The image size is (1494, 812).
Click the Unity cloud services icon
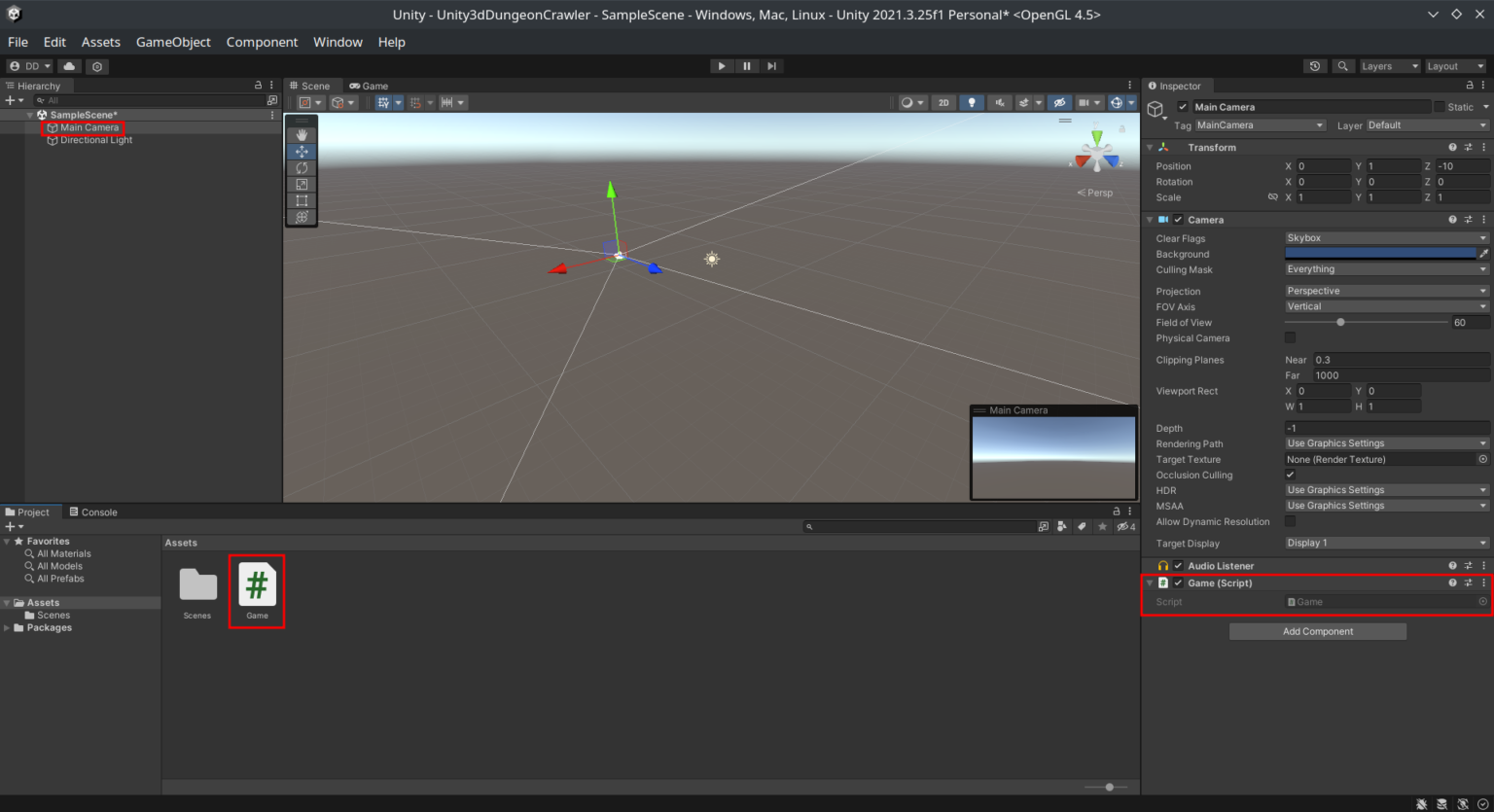(68, 66)
